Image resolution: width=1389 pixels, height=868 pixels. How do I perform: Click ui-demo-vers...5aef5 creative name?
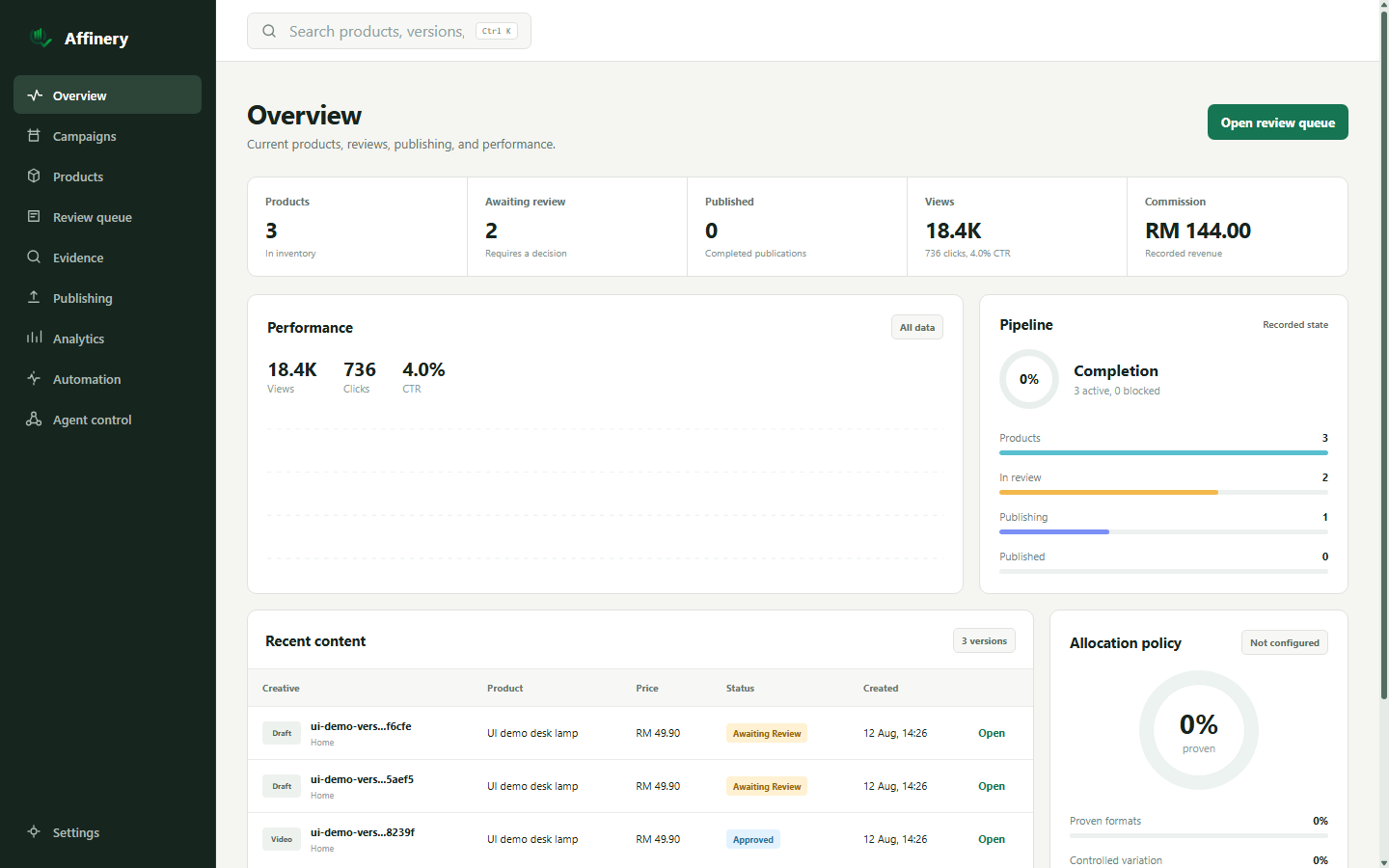click(362, 779)
